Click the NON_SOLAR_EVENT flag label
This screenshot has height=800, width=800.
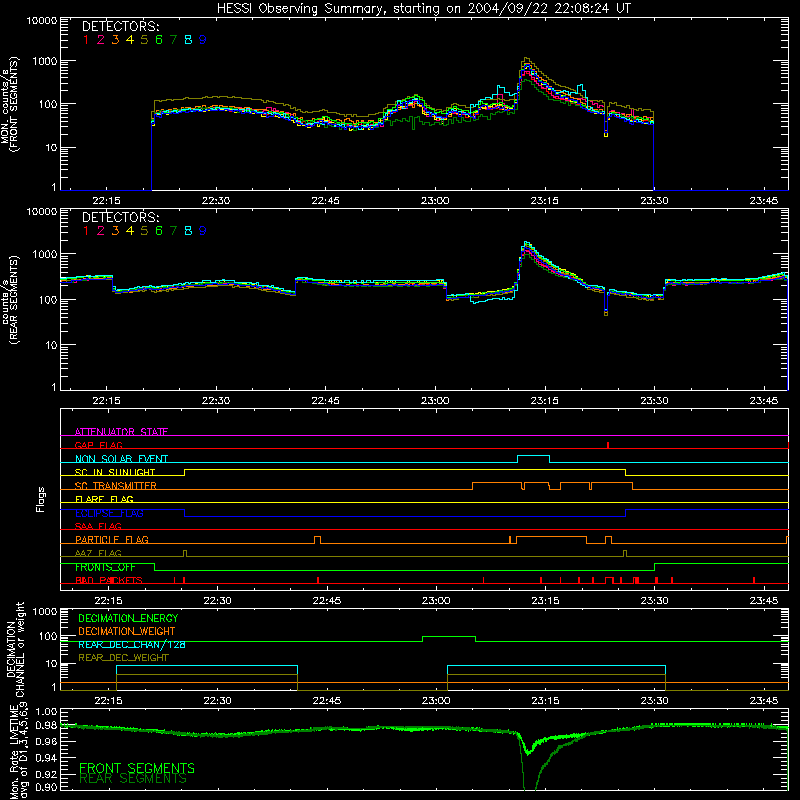pyautogui.click(x=121, y=459)
